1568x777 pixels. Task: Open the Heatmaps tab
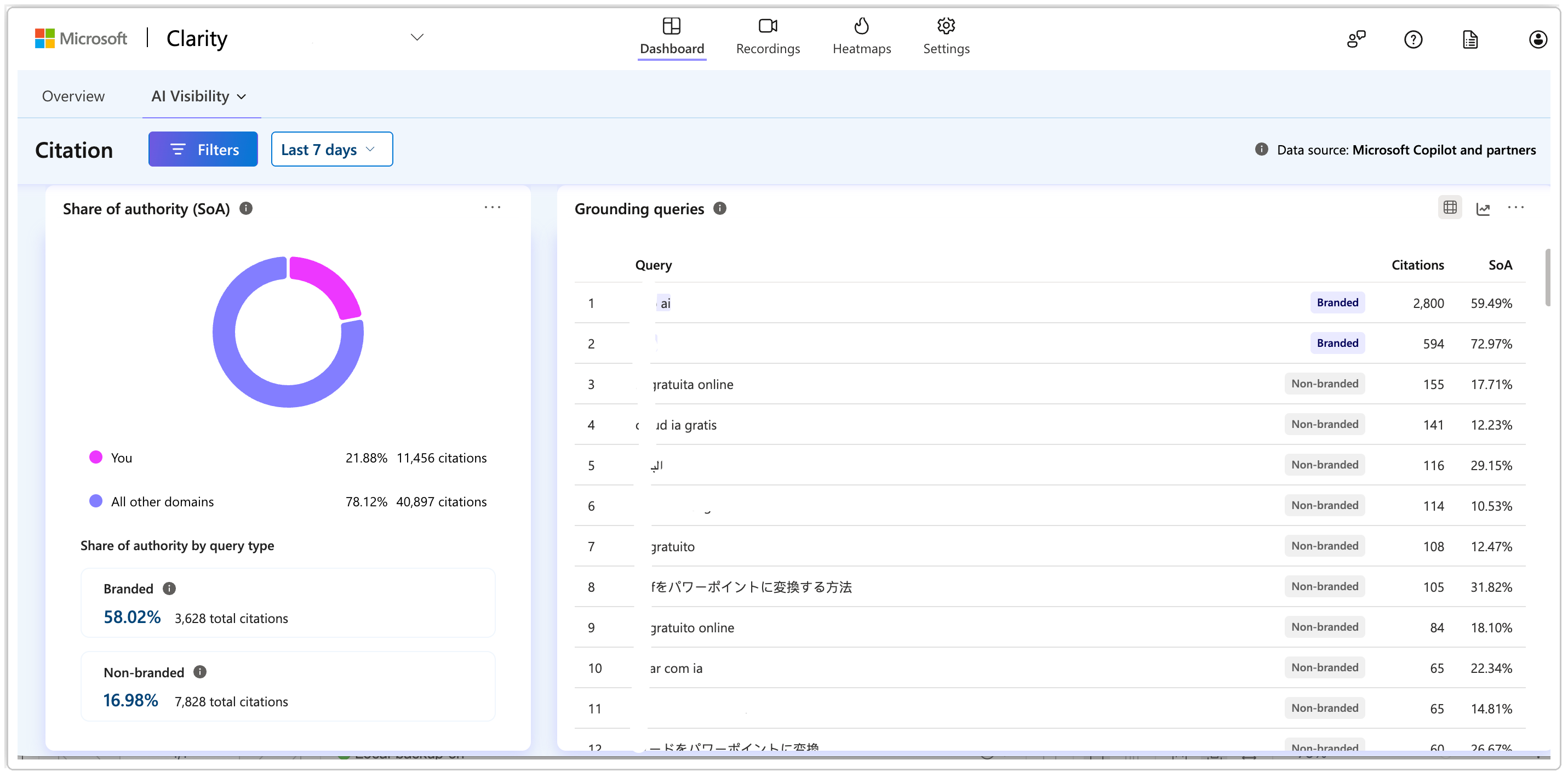(861, 37)
